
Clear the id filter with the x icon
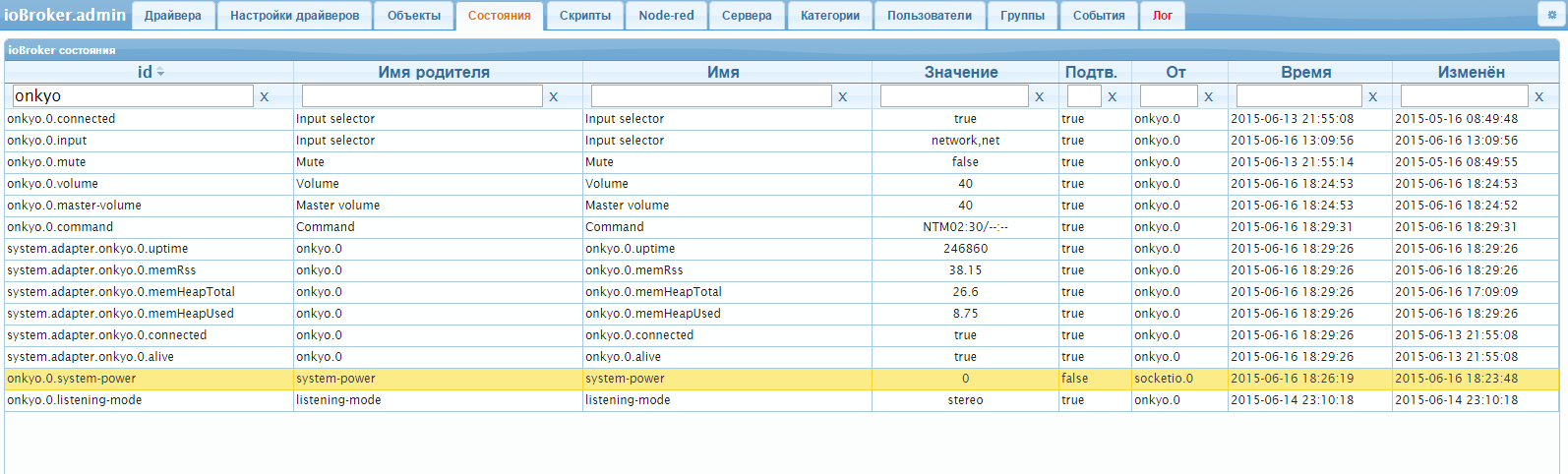point(264,96)
